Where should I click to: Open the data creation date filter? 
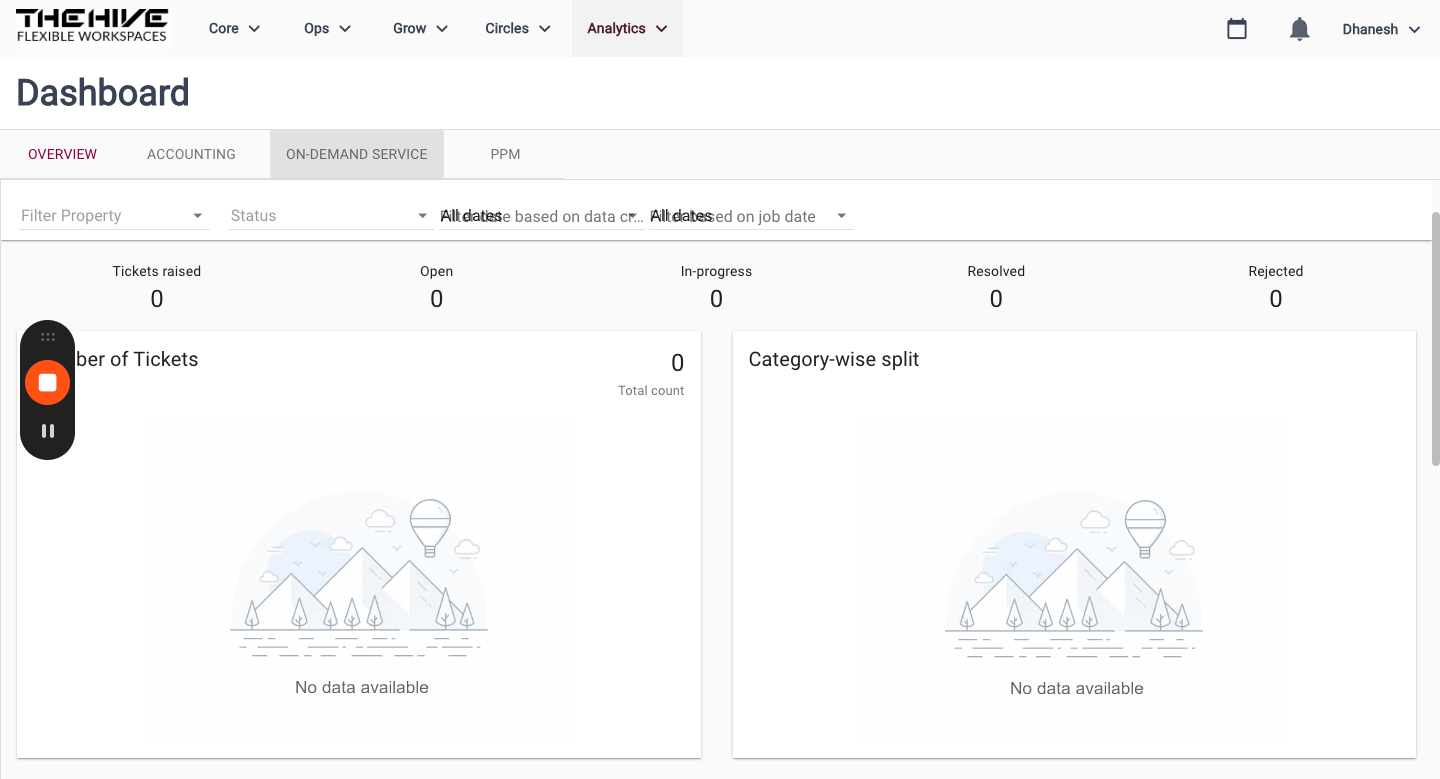(x=541, y=216)
